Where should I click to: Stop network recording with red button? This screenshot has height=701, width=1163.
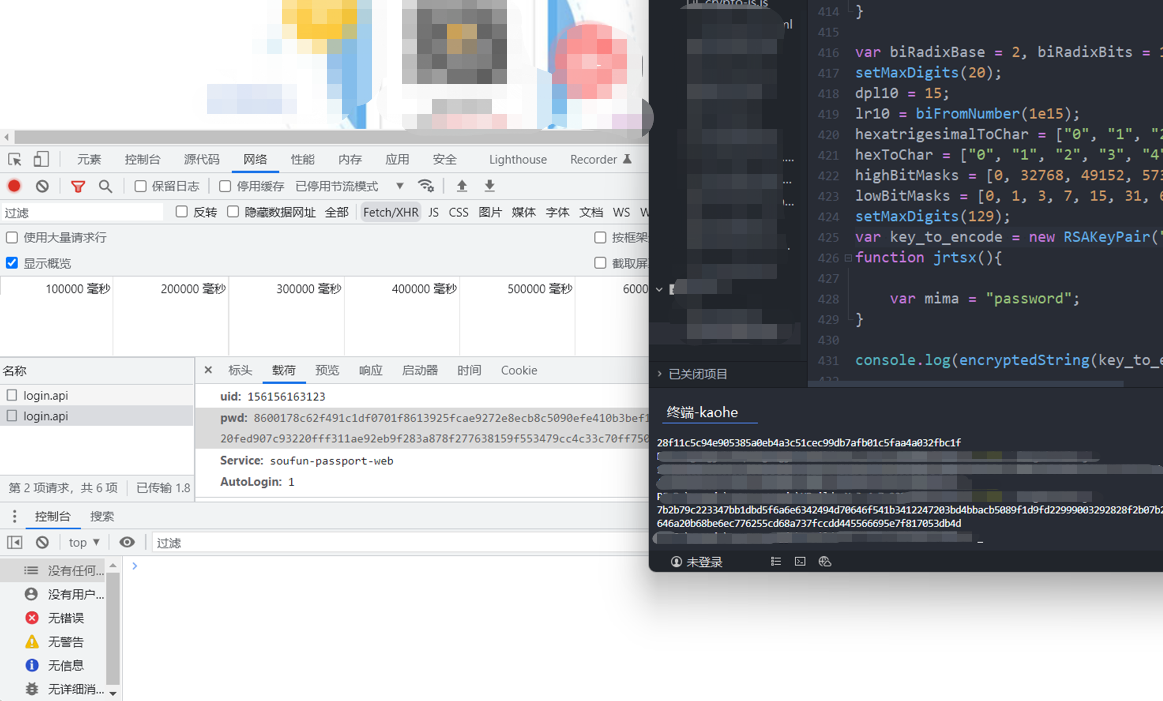click(x=14, y=186)
